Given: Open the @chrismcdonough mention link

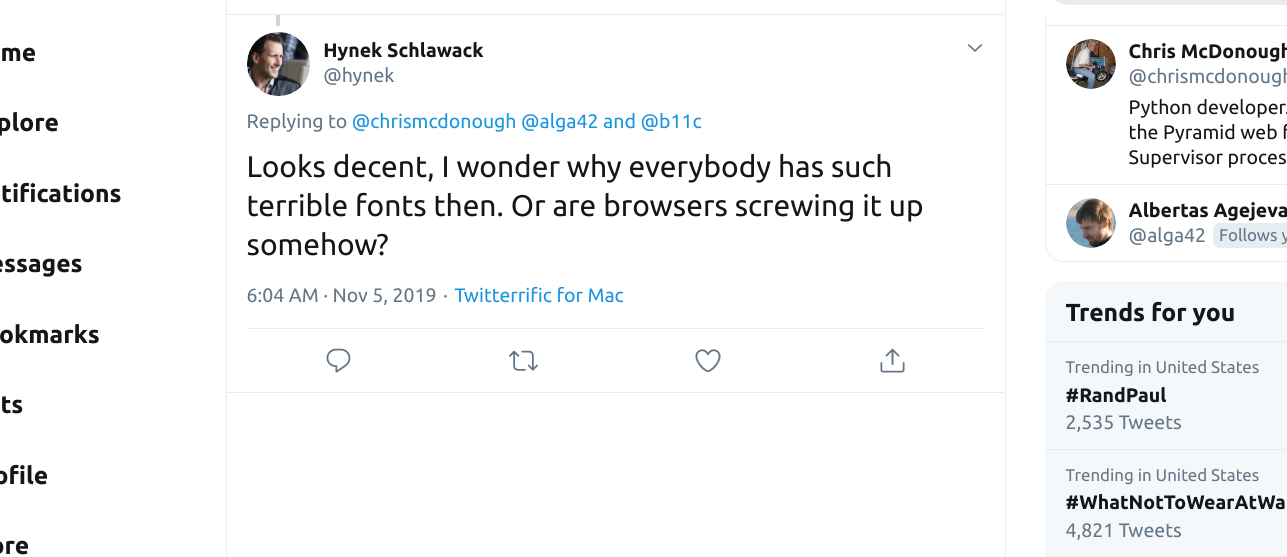Looking at the screenshot, I should pos(434,122).
